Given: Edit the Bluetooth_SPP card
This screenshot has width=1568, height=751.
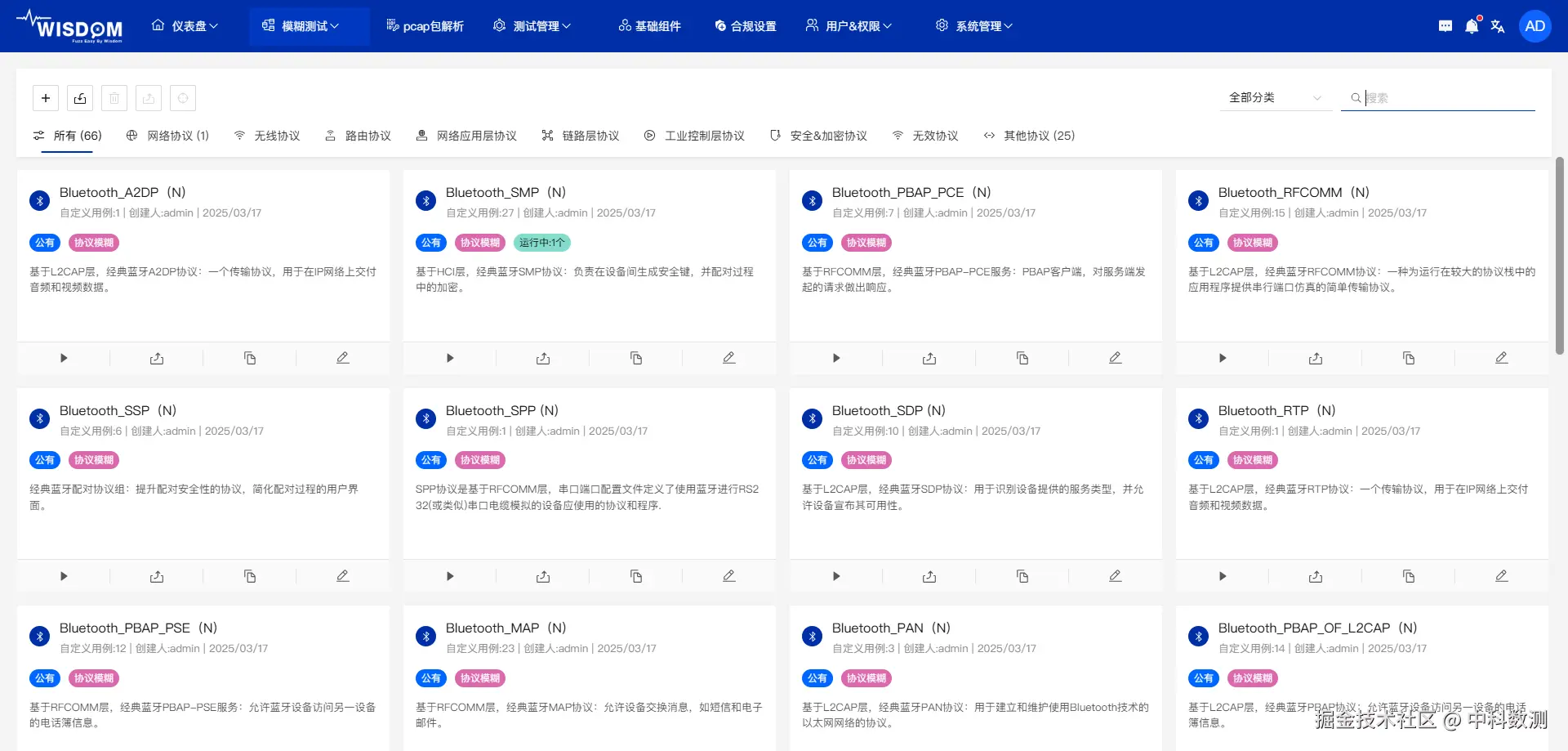Looking at the screenshot, I should click(729, 576).
